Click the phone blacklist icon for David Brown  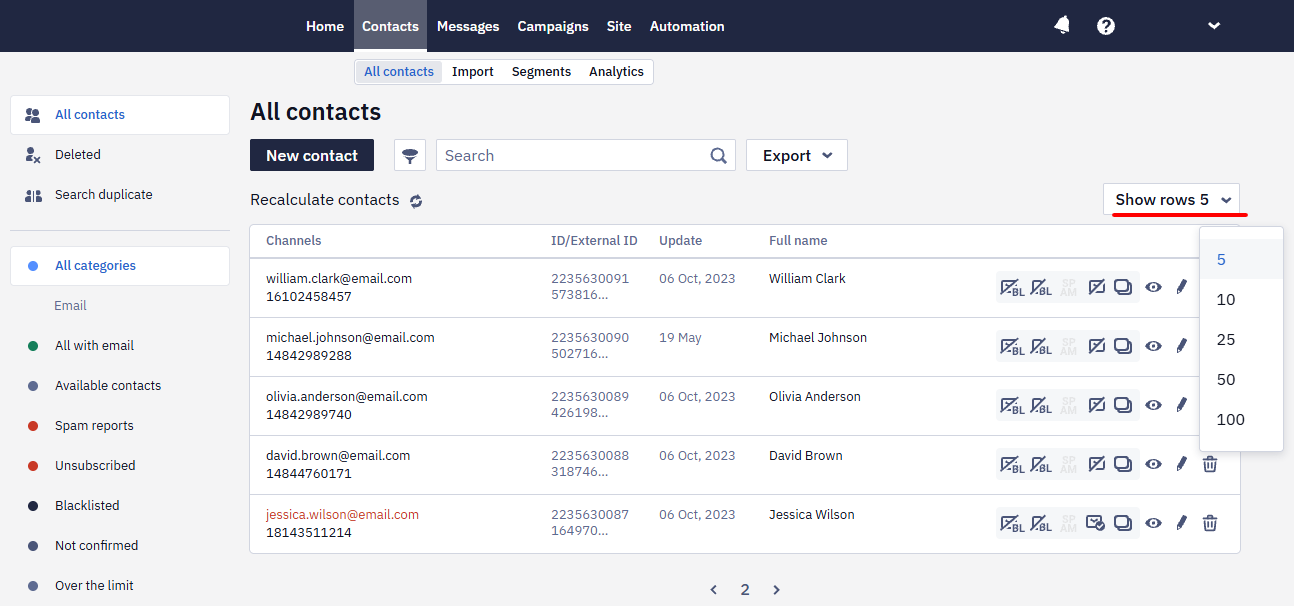click(x=1041, y=465)
